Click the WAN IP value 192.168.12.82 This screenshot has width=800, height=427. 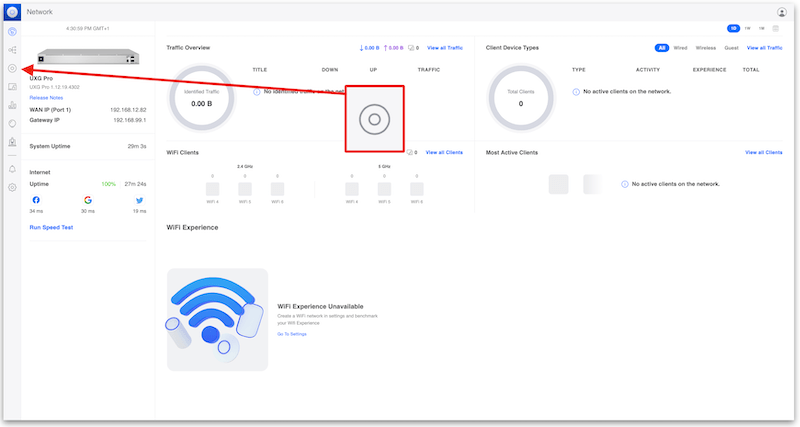pos(128,110)
